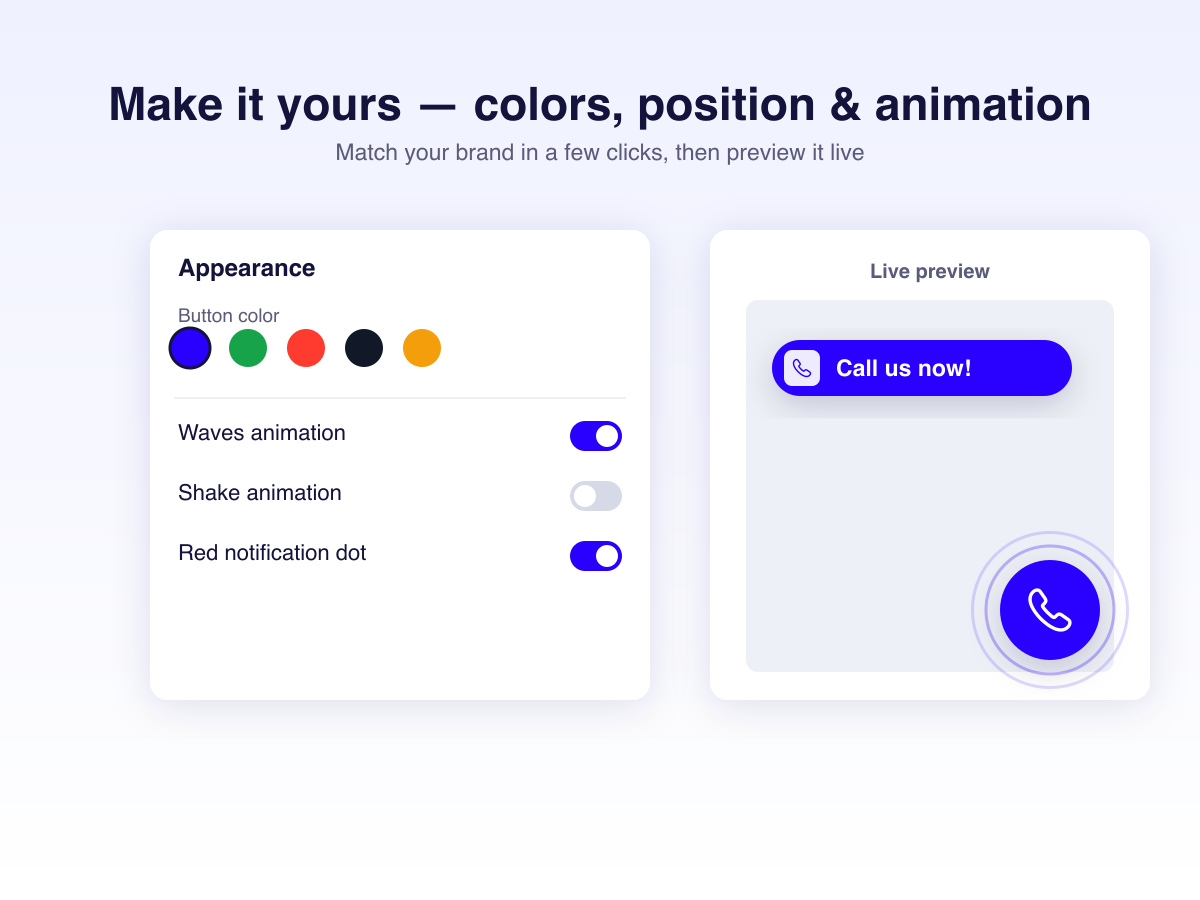1200x900 pixels.
Task: Click the 'Live preview' title
Action: [930, 271]
